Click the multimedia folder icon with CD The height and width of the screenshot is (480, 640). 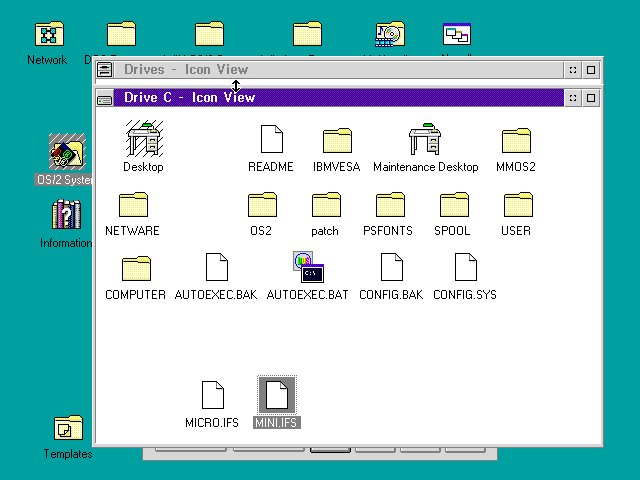click(x=390, y=34)
